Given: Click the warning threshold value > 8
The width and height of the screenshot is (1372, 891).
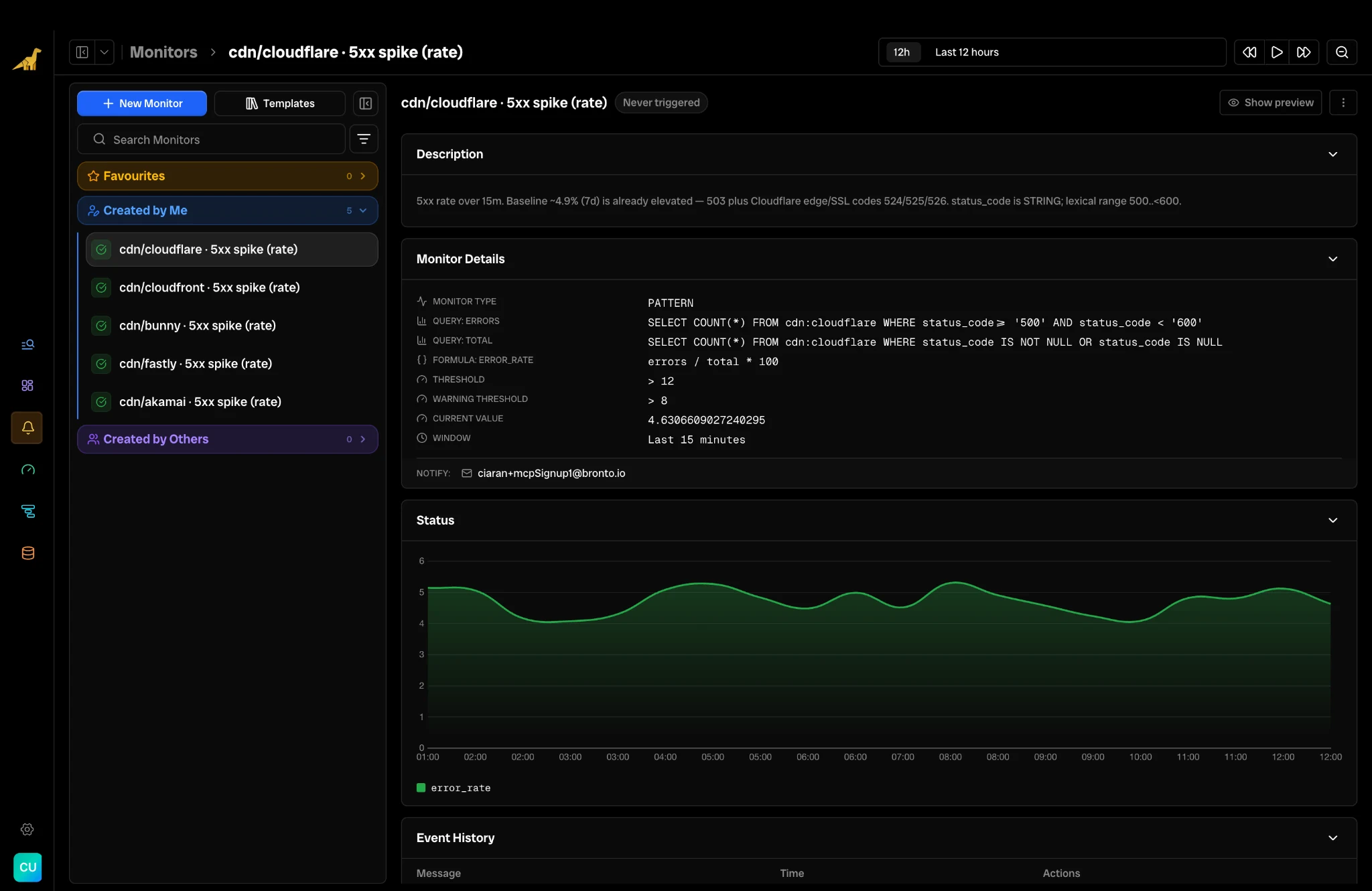Looking at the screenshot, I should point(658,400).
